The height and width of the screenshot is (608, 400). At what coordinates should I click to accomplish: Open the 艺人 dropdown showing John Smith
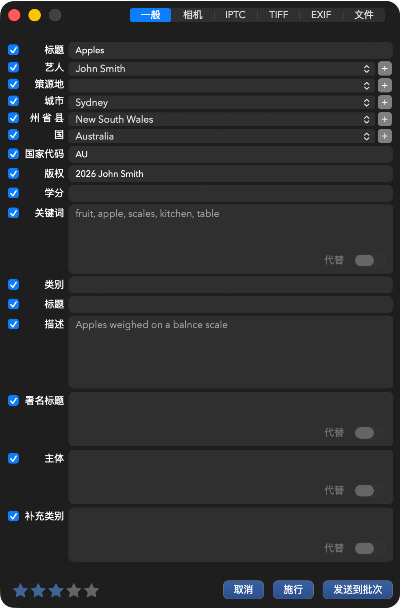pyautogui.click(x=222, y=69)
